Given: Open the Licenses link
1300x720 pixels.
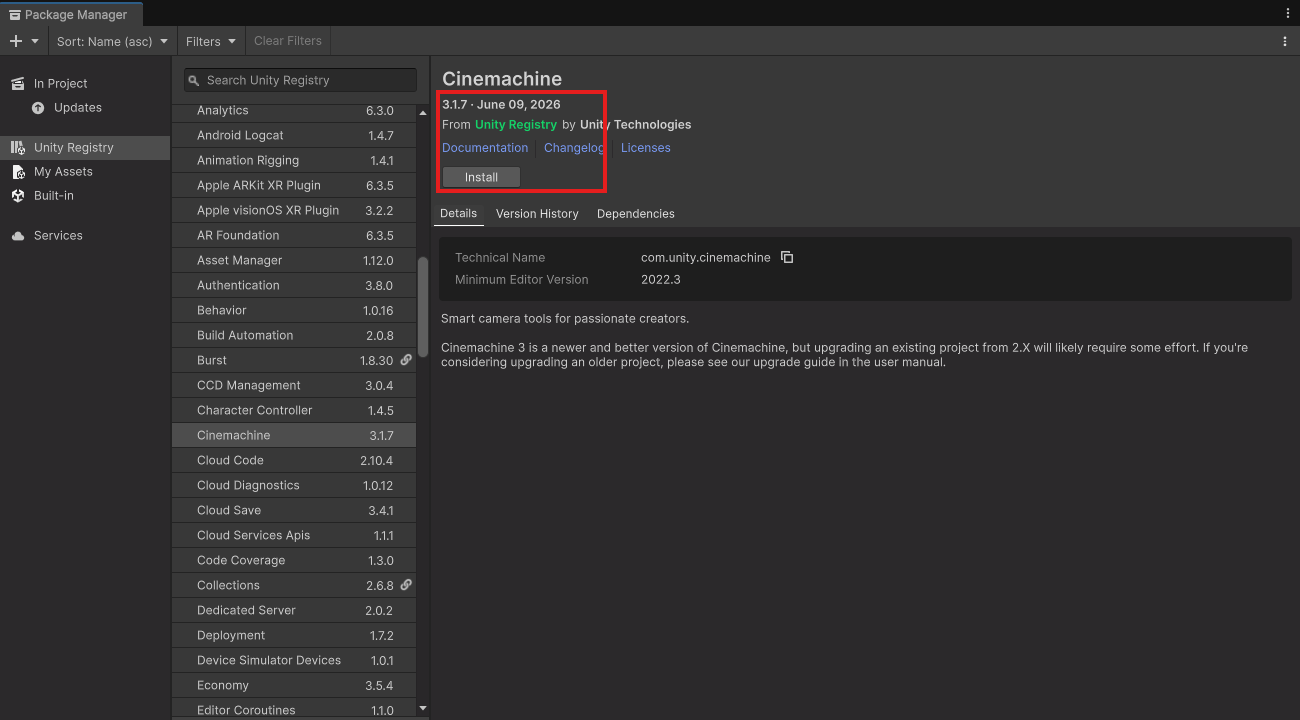Looking at the screenshot, I should click(x=646, y=147).
